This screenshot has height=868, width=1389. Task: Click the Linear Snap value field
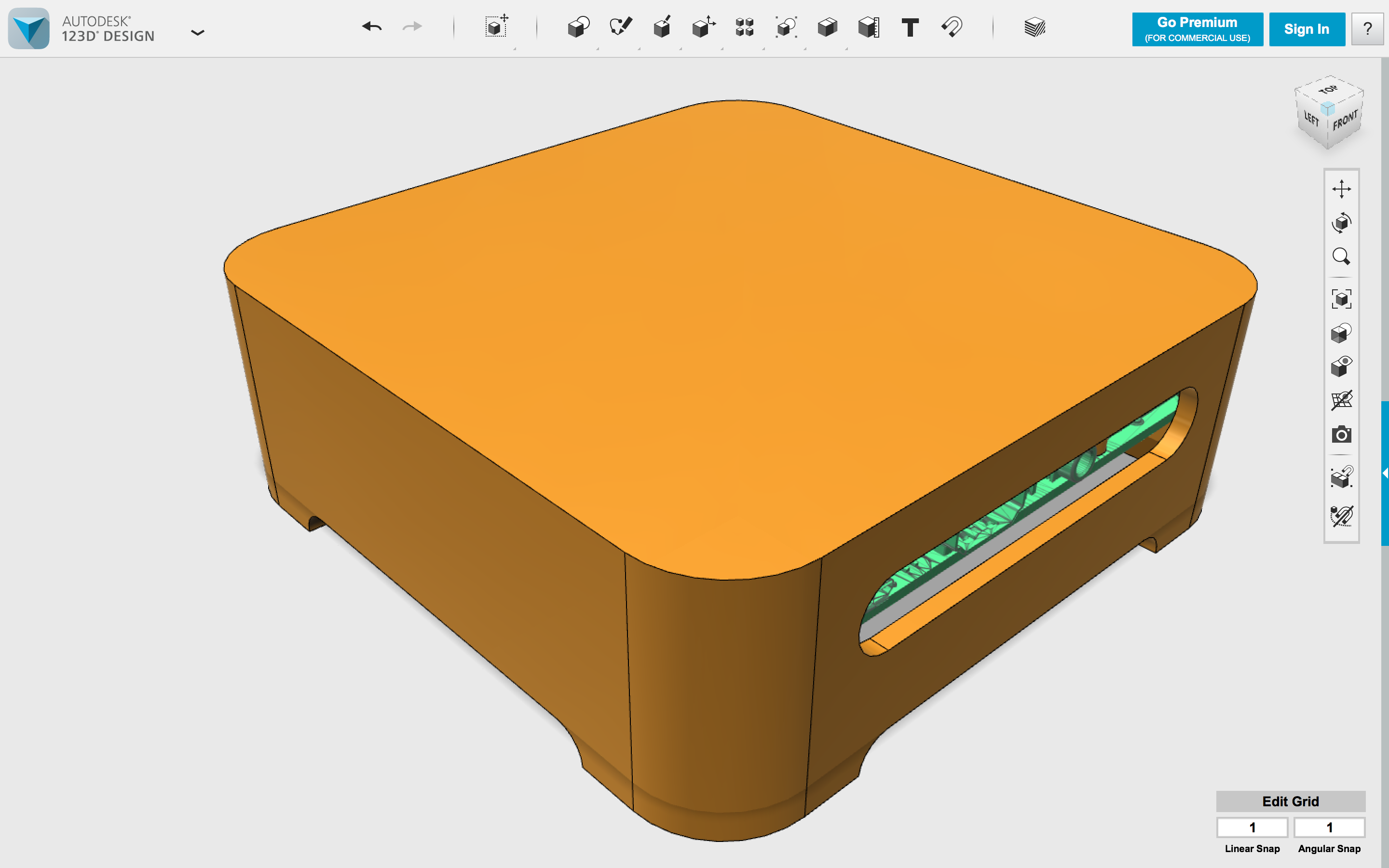click(x=1253, y=827)
